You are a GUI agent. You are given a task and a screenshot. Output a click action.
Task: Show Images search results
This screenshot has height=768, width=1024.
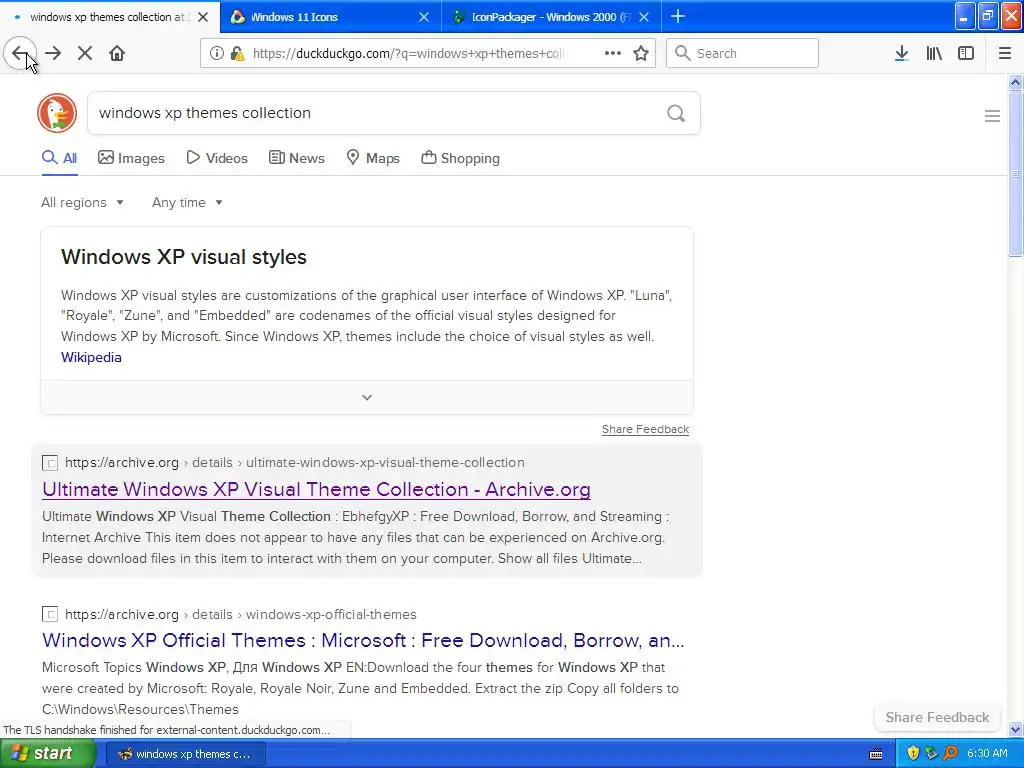(x=131, y=158)
